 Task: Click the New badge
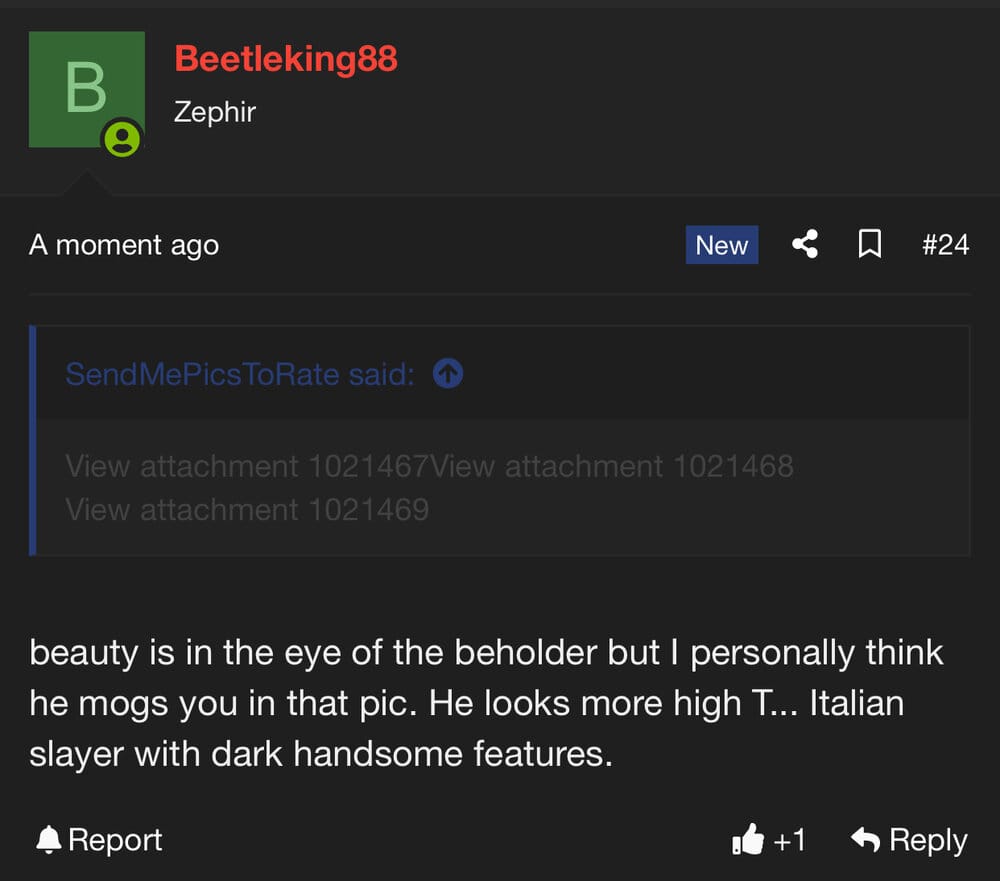pos(721,244)
